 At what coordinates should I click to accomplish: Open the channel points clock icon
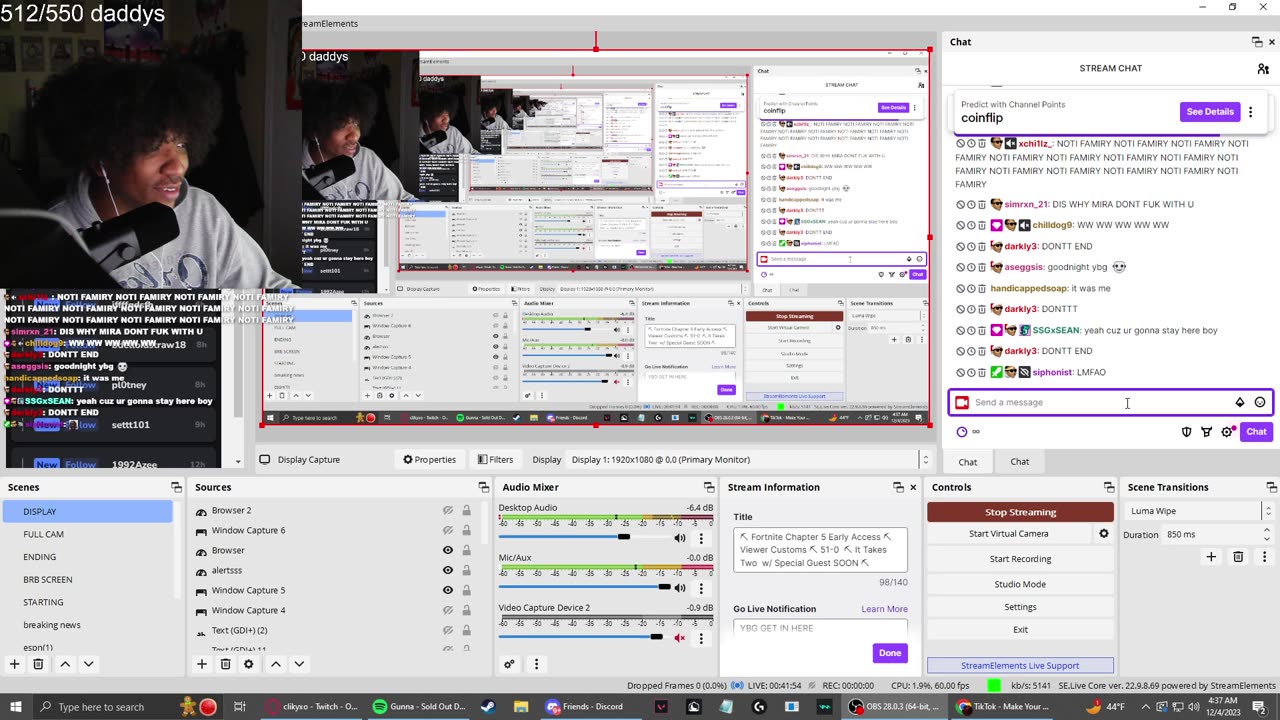point(962,432)
